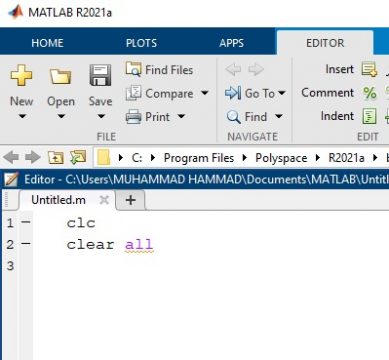389x360 pixels.
Task: Select the EDITOR ribbon tab
Action: pos(325,43)
